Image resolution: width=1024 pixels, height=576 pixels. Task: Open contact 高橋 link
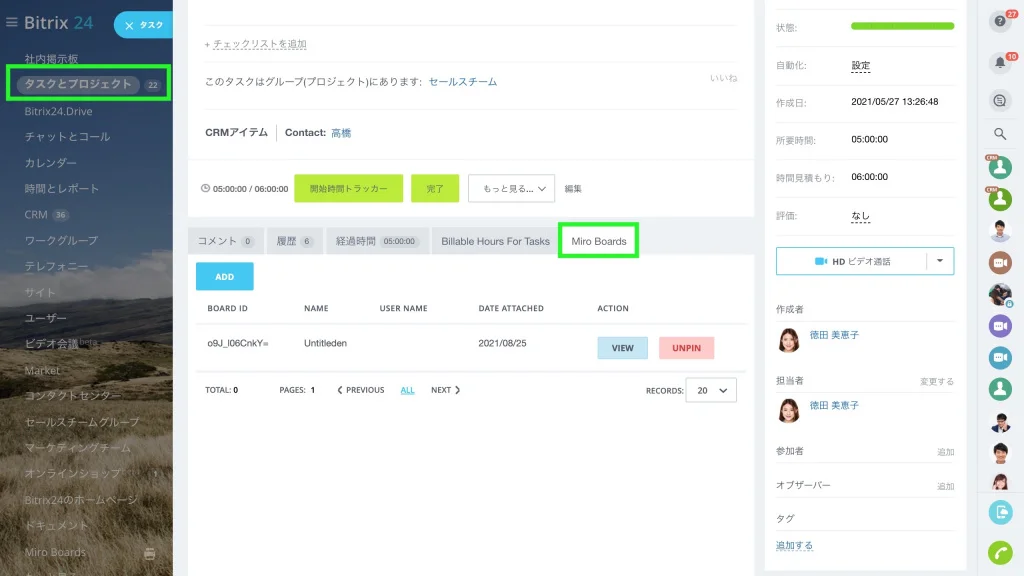(341, 133)
